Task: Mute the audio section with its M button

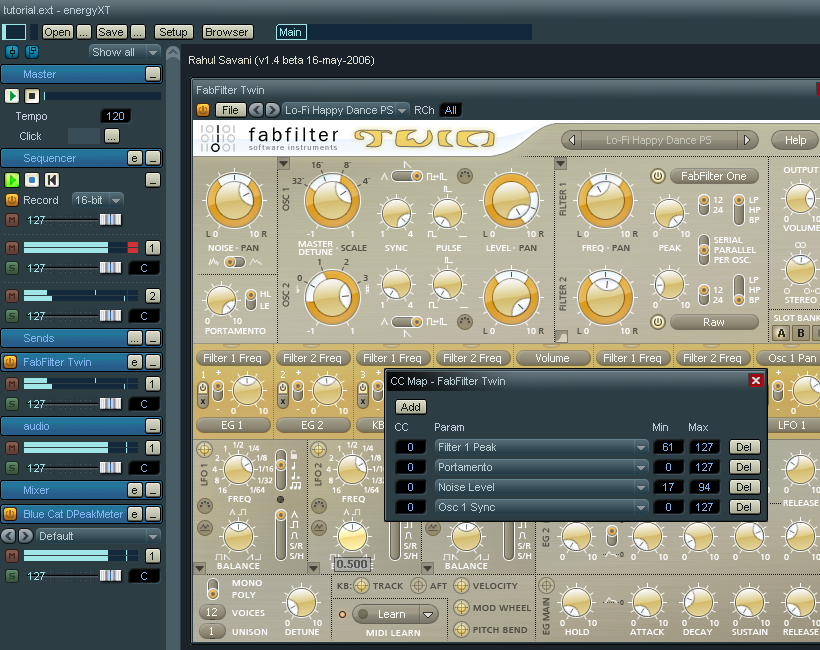Action: pyautogui.click(x=12, y=448)
